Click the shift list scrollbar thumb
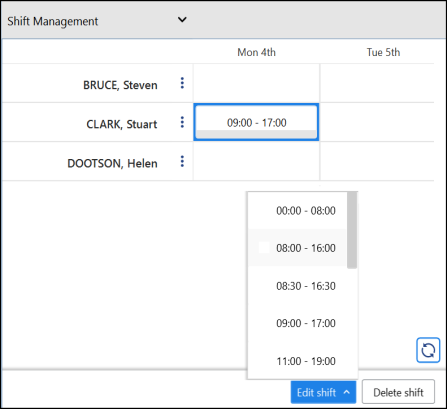The height and width of the screenshot is (409, 447). (352, 230)
